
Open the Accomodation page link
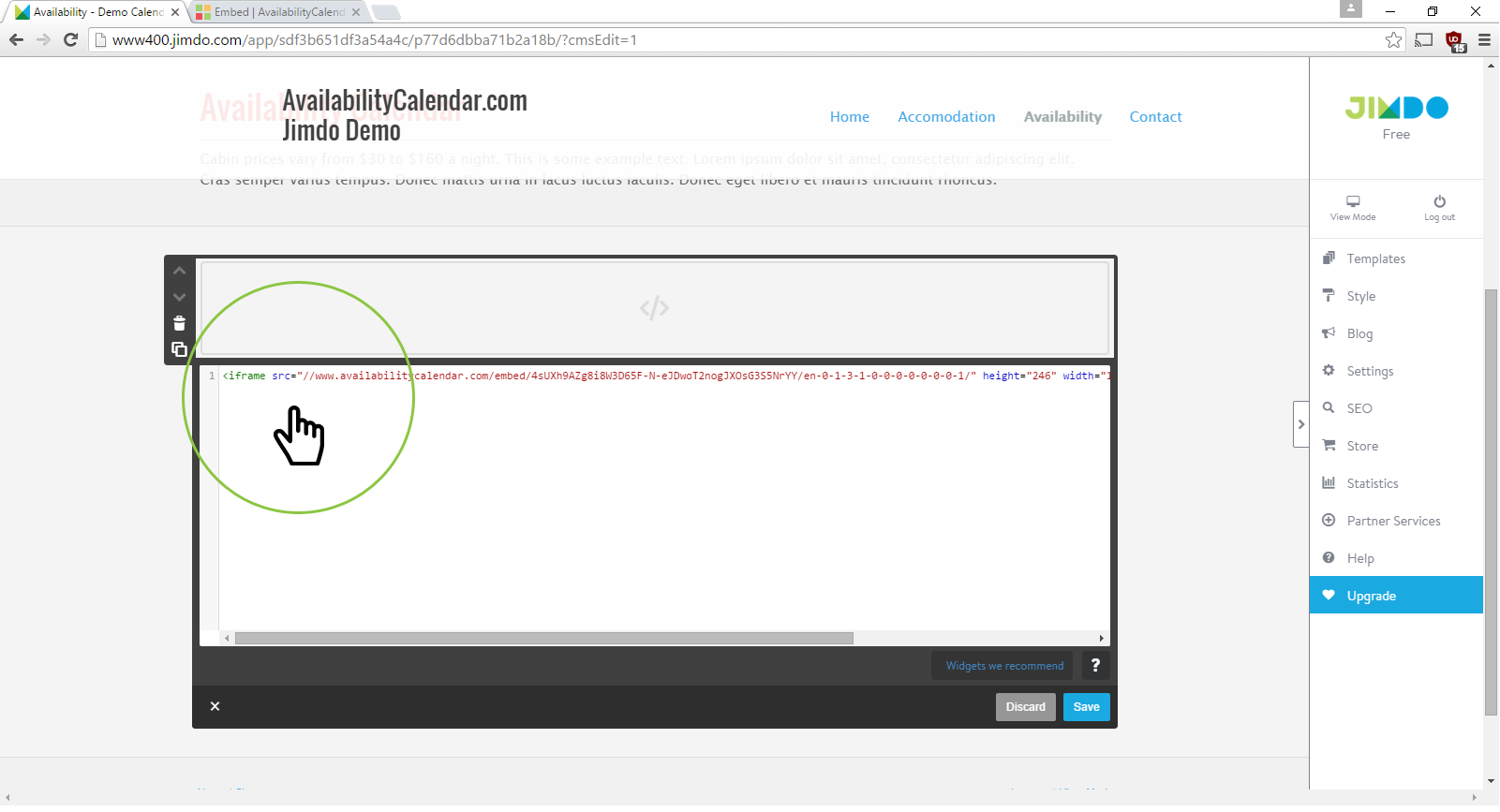pos(946,116)
